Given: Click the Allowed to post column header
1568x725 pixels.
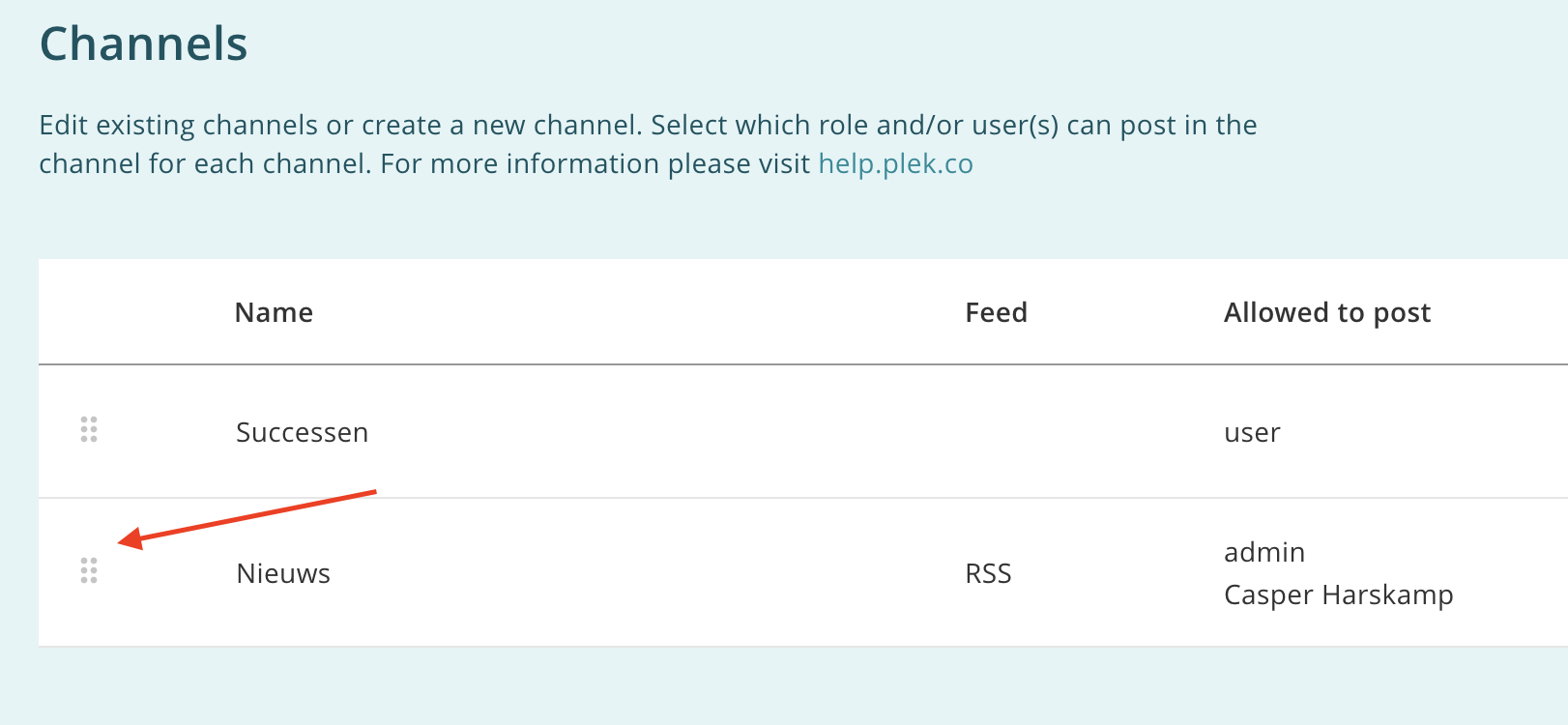Looking at the screenshot, I should point(1327,313).
